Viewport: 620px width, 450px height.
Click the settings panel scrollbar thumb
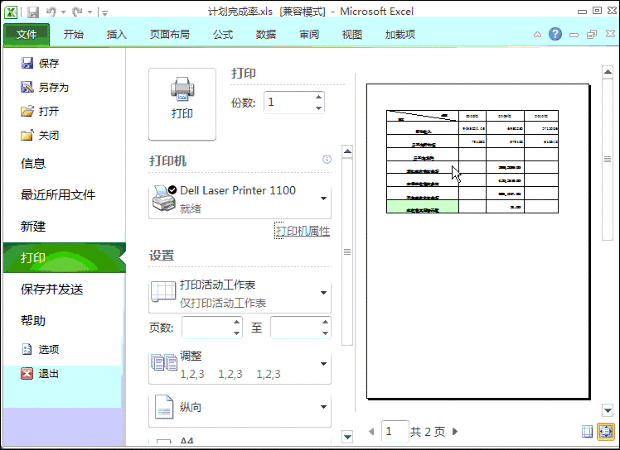pos(347,252)
